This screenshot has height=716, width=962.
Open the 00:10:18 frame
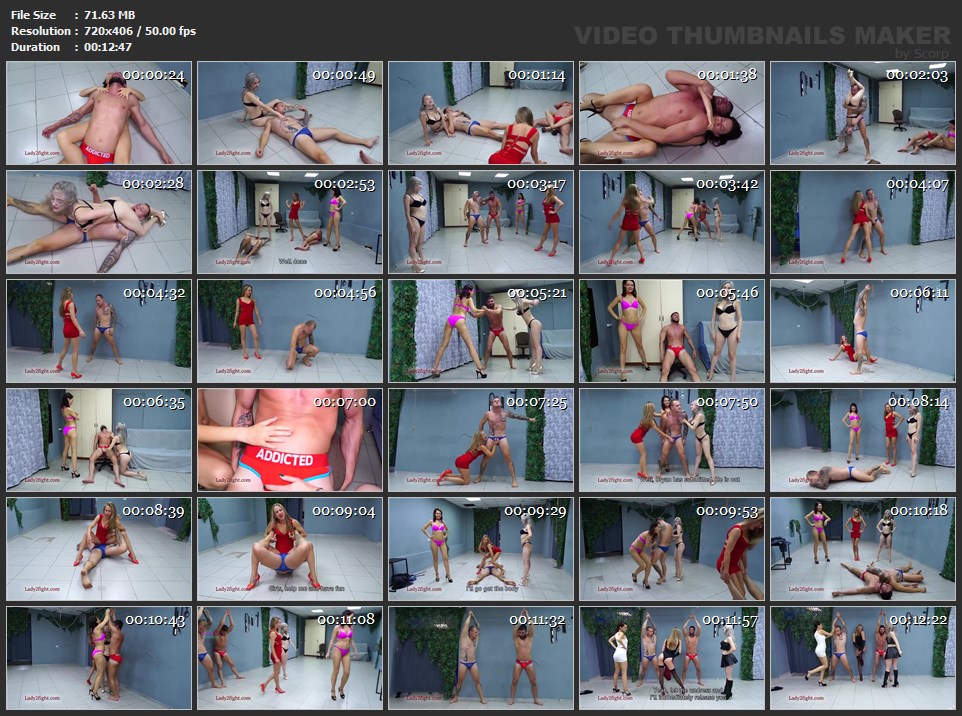(x=862, y=549)
